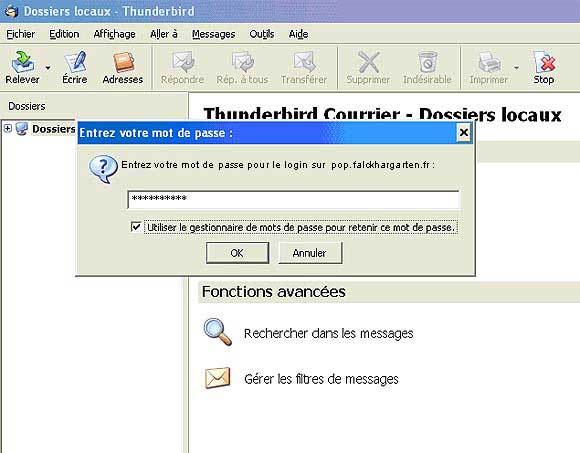Screen dimensions: 580x453
Task: Open the Outils menu
Action: point(262,34)
